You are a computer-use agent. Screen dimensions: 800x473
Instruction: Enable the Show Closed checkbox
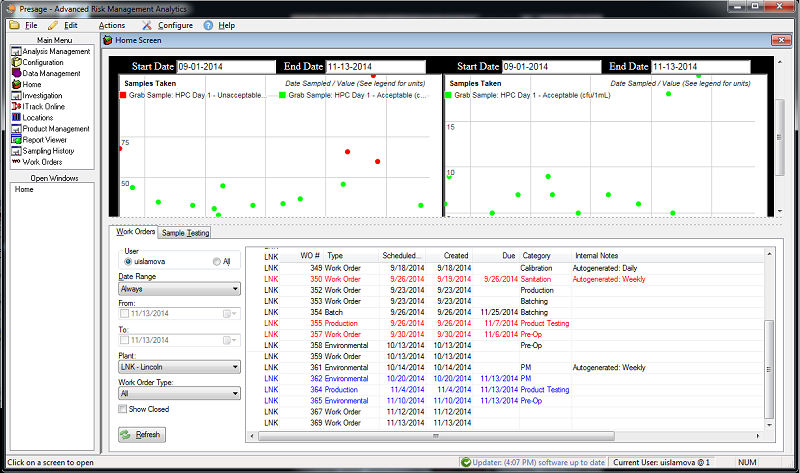pos(122,408)
